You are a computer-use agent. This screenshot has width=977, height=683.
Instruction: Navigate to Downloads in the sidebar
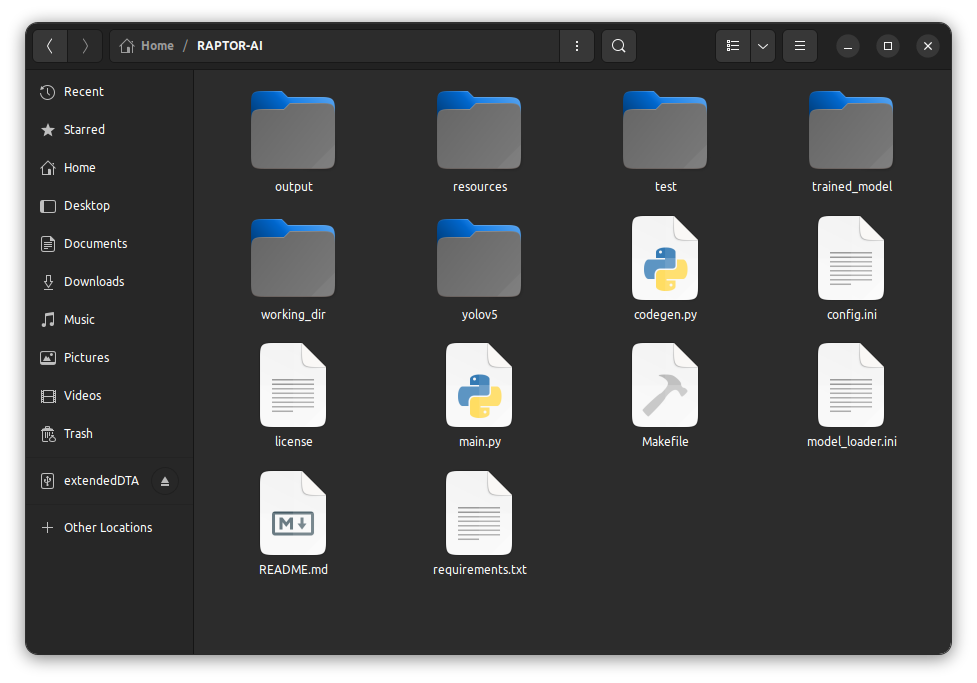click(94, 282)
